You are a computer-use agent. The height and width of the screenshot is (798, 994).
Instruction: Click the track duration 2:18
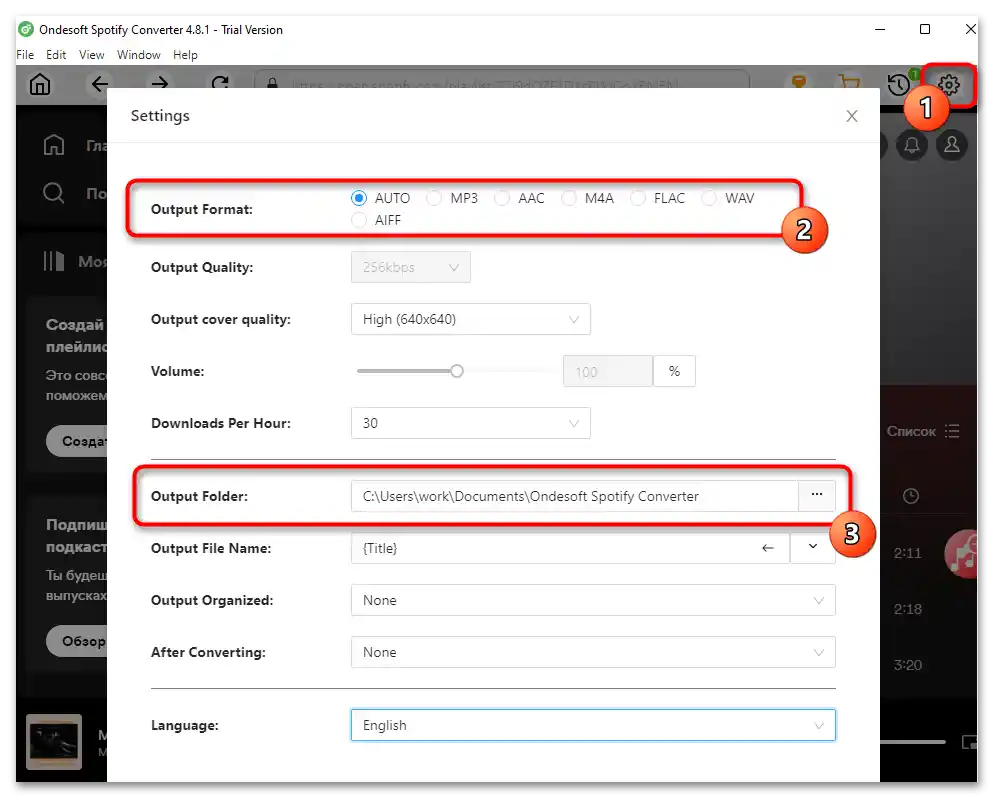click(x=907, y=610)
